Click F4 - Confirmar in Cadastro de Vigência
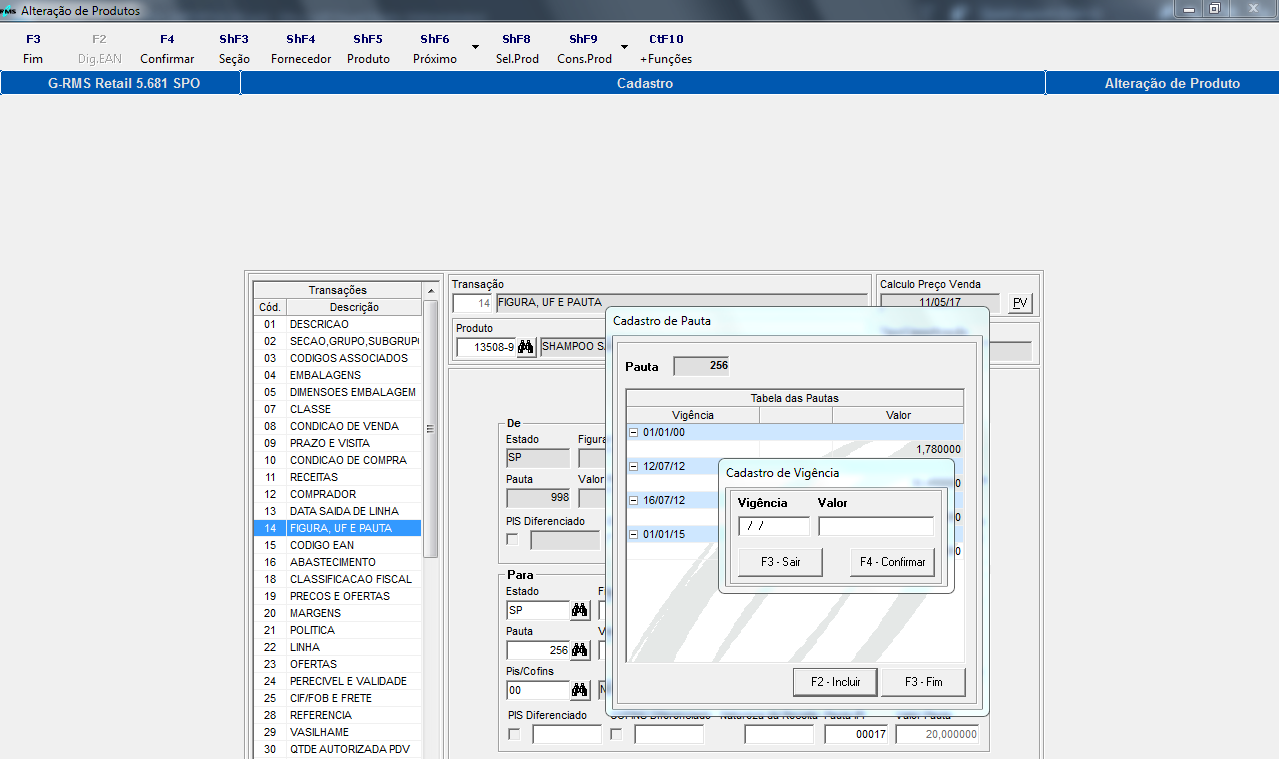Viewport: 1279px width, 759px height. (x=892, y=562)
